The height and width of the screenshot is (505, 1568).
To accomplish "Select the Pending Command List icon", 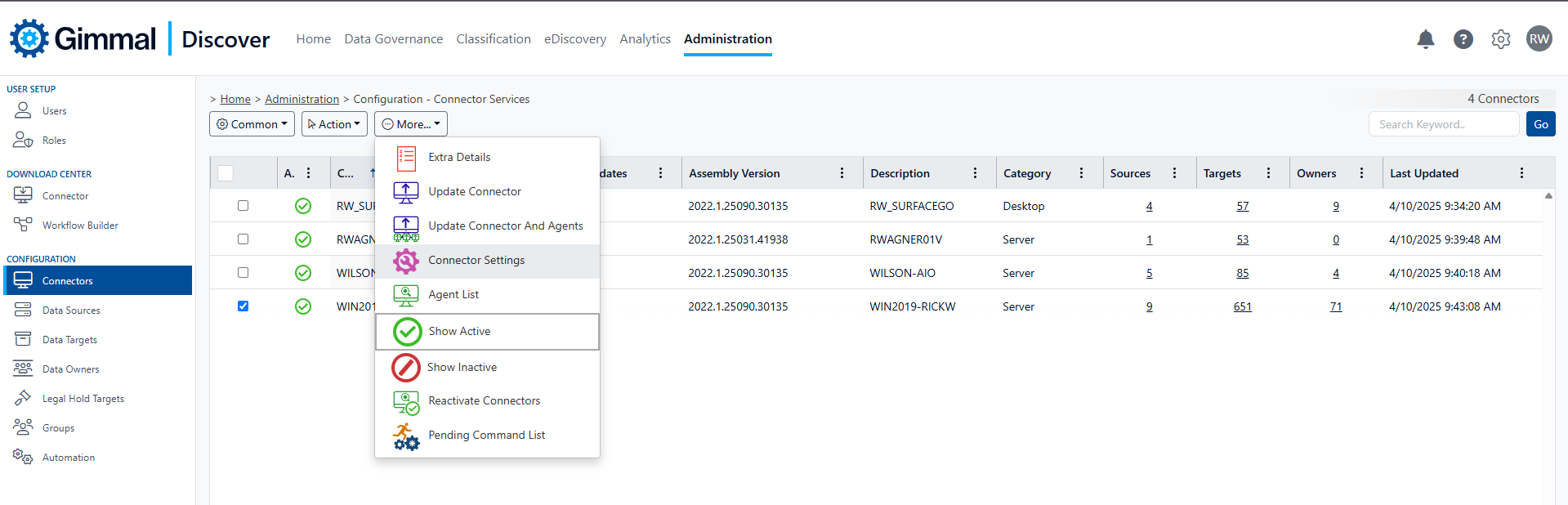I will pos(406,436).
